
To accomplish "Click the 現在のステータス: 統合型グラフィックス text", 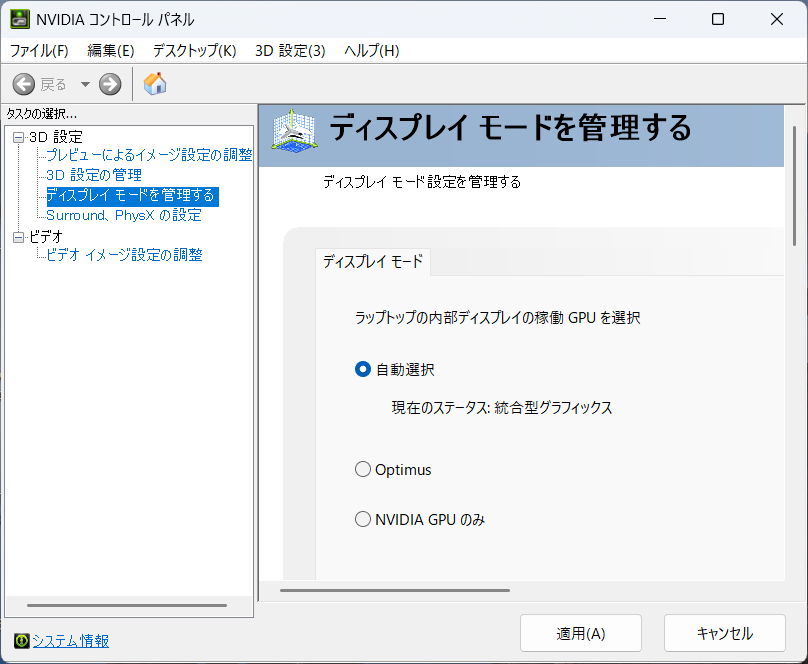I will pyautogui.click(x=502, y=408).
